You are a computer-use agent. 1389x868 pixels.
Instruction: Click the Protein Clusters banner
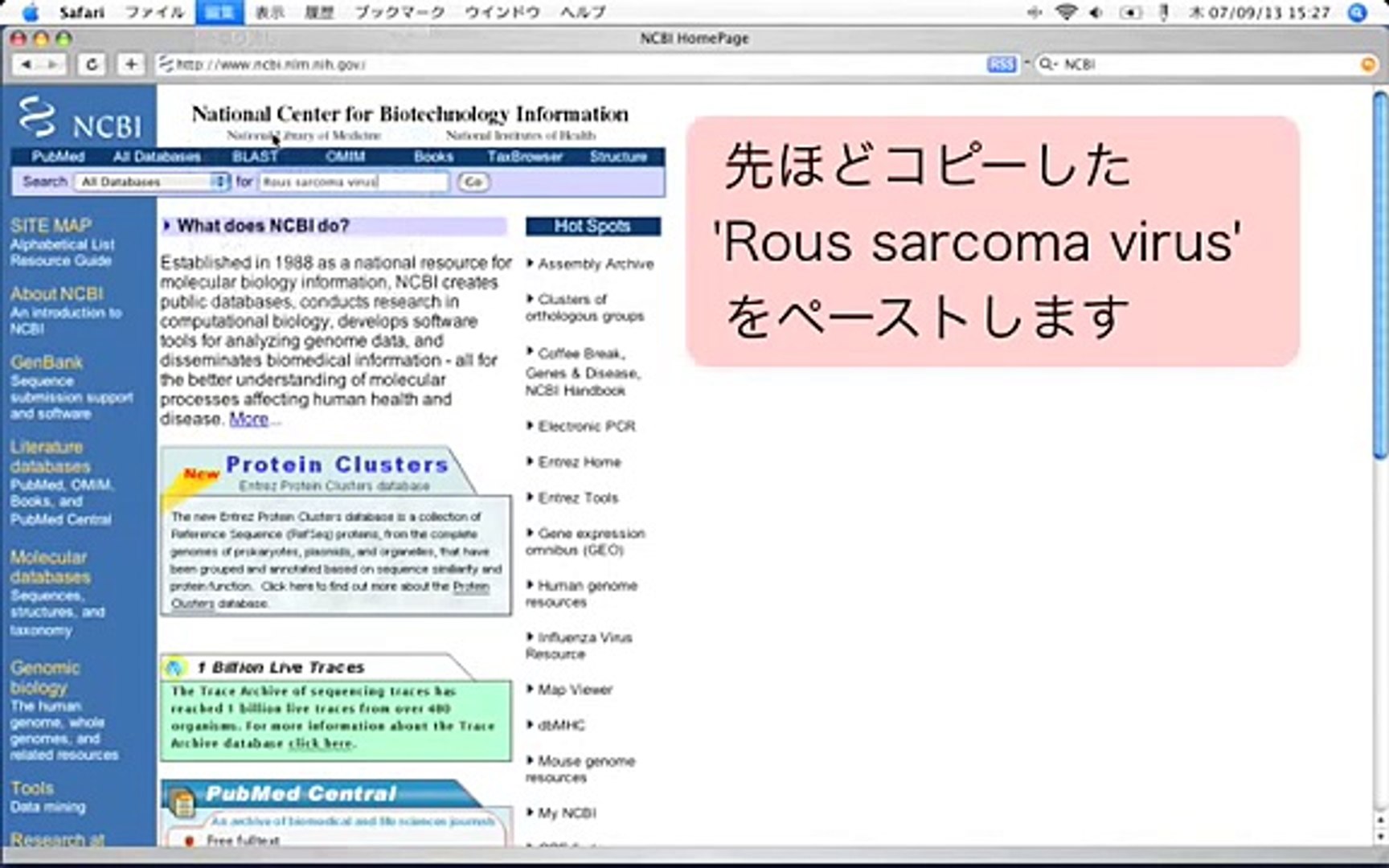(x=336, y=531)
